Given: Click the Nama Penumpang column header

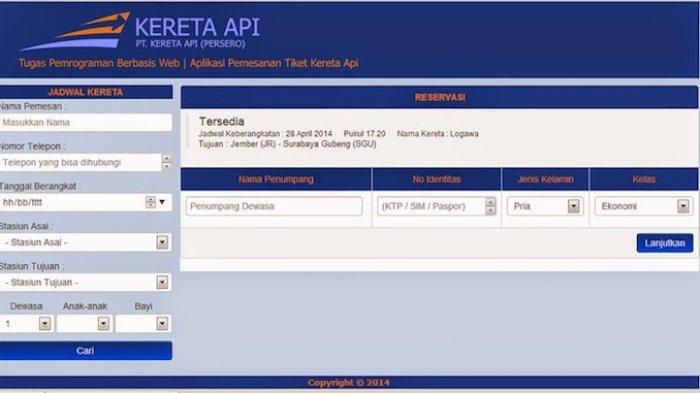Looking at the screenshot, I should click(x=276, y=179).
